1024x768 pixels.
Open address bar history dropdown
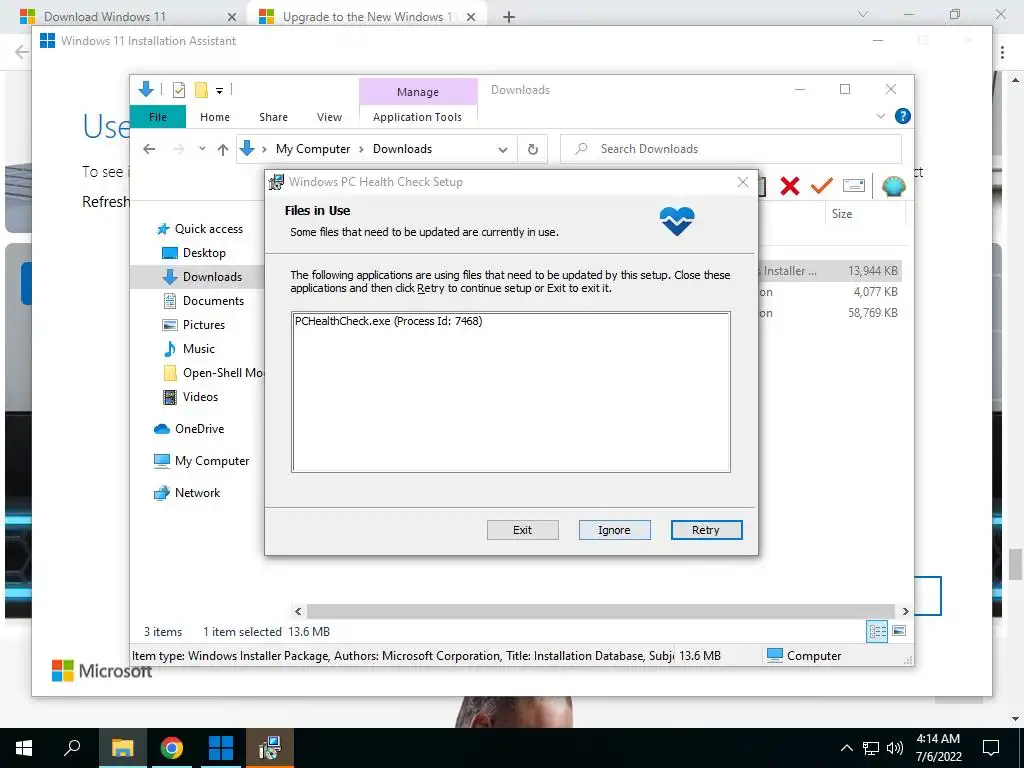pyautogui.click(x=502, y=150)
